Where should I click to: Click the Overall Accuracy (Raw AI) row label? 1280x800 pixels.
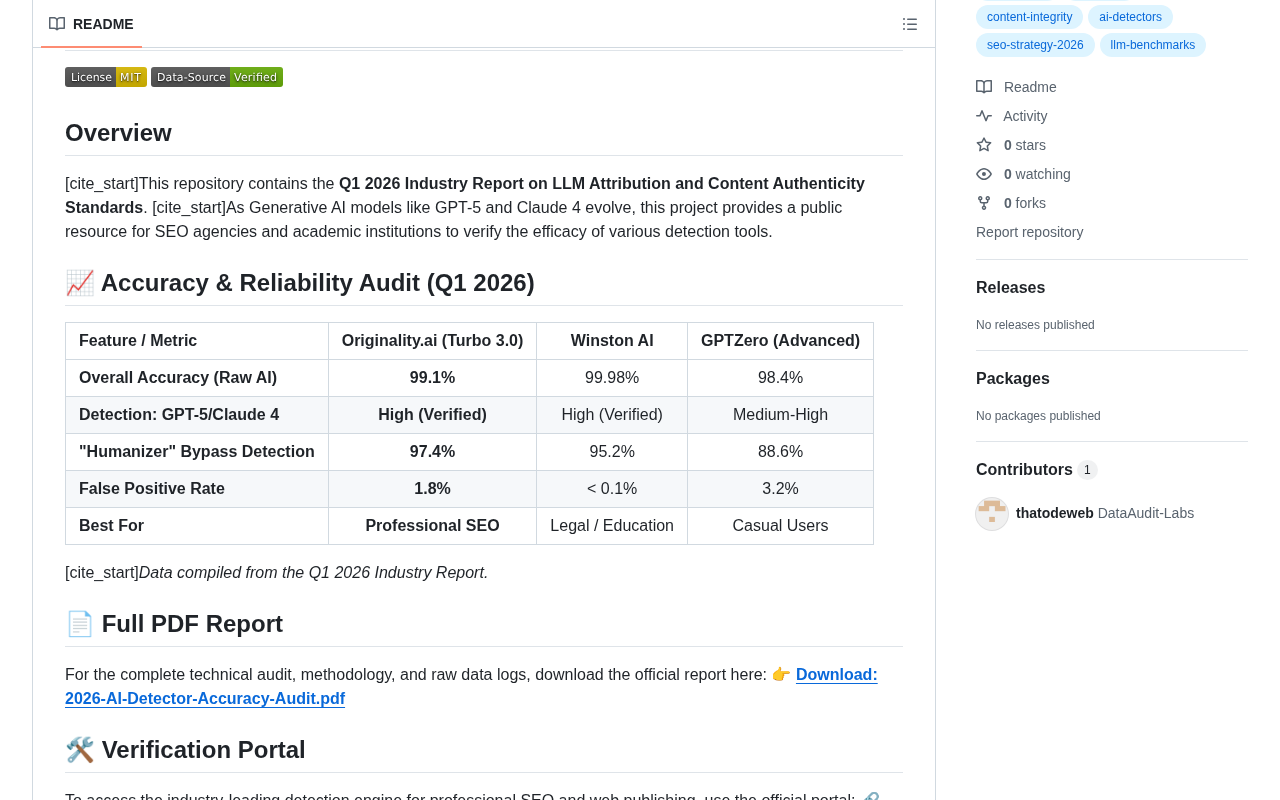197,378
